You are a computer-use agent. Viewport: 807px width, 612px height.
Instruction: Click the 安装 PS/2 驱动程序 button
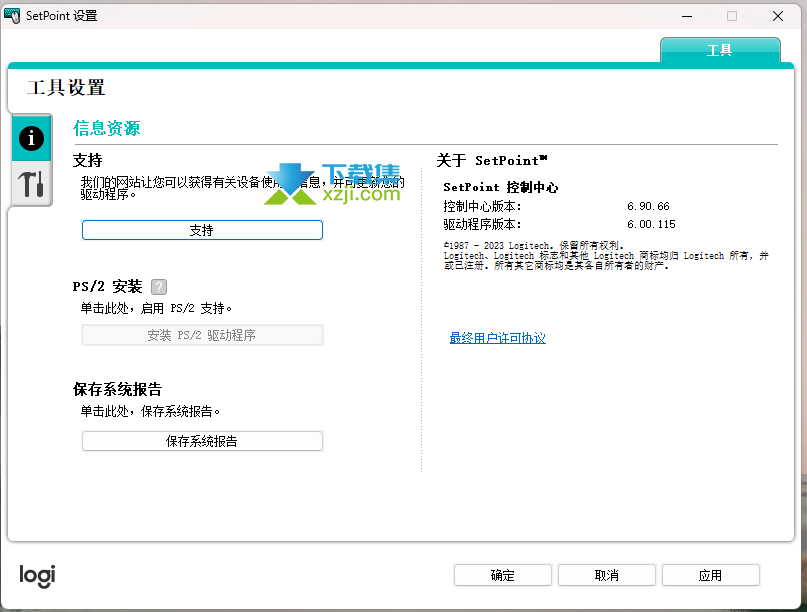click(202, 335)
